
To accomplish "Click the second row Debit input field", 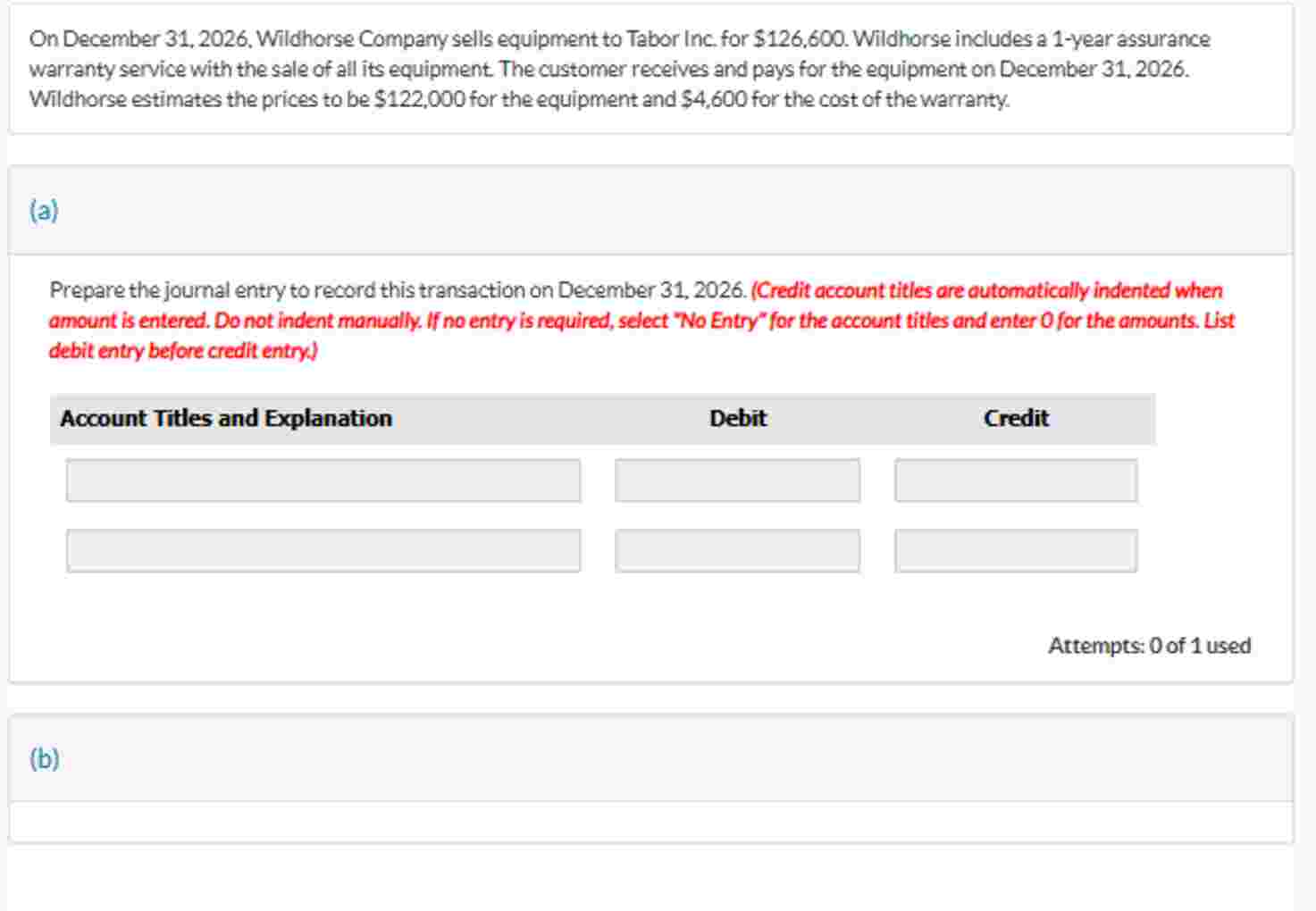I will coord(738,551).
